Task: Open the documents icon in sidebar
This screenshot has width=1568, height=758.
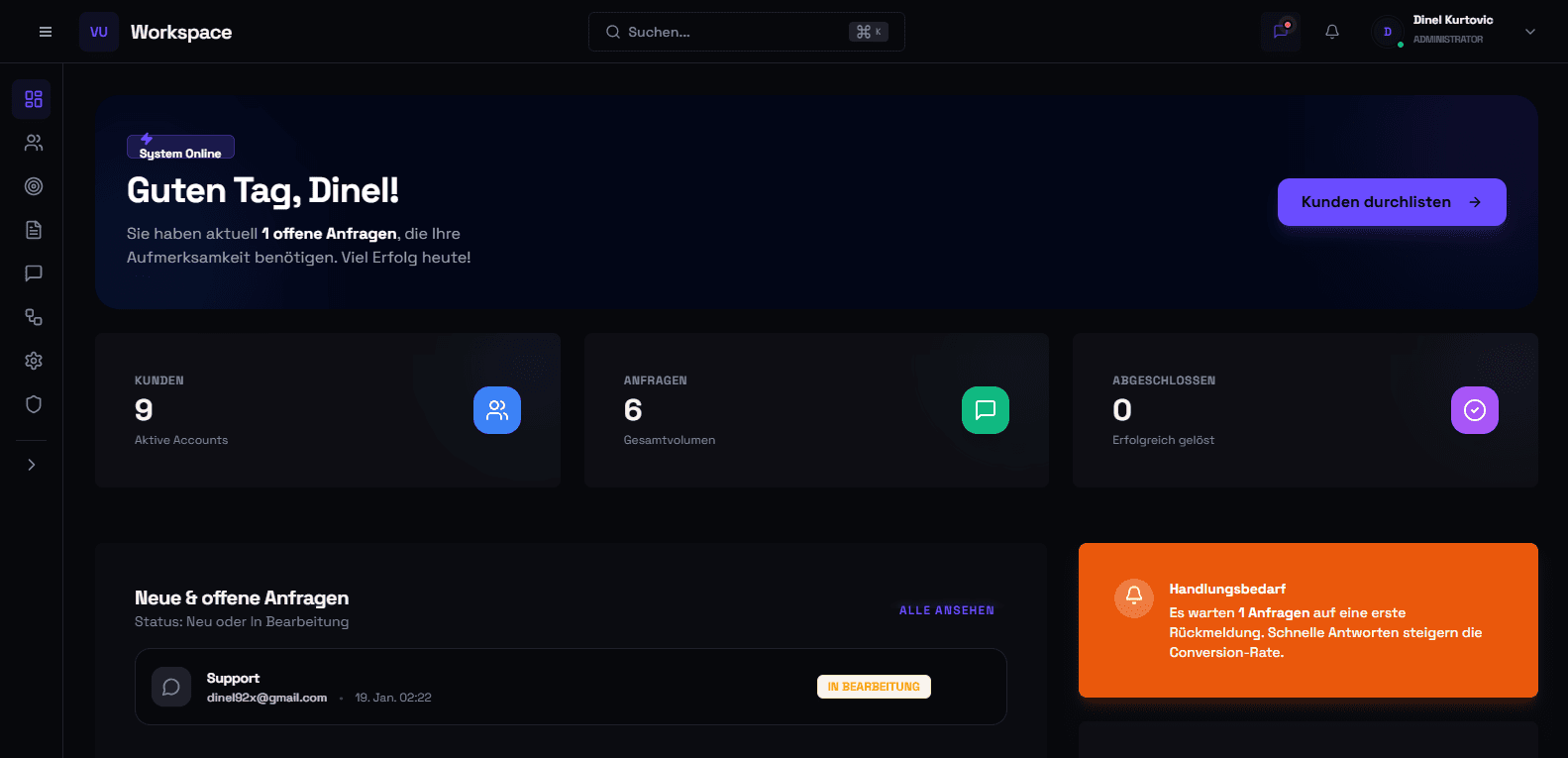Action: 34,230
